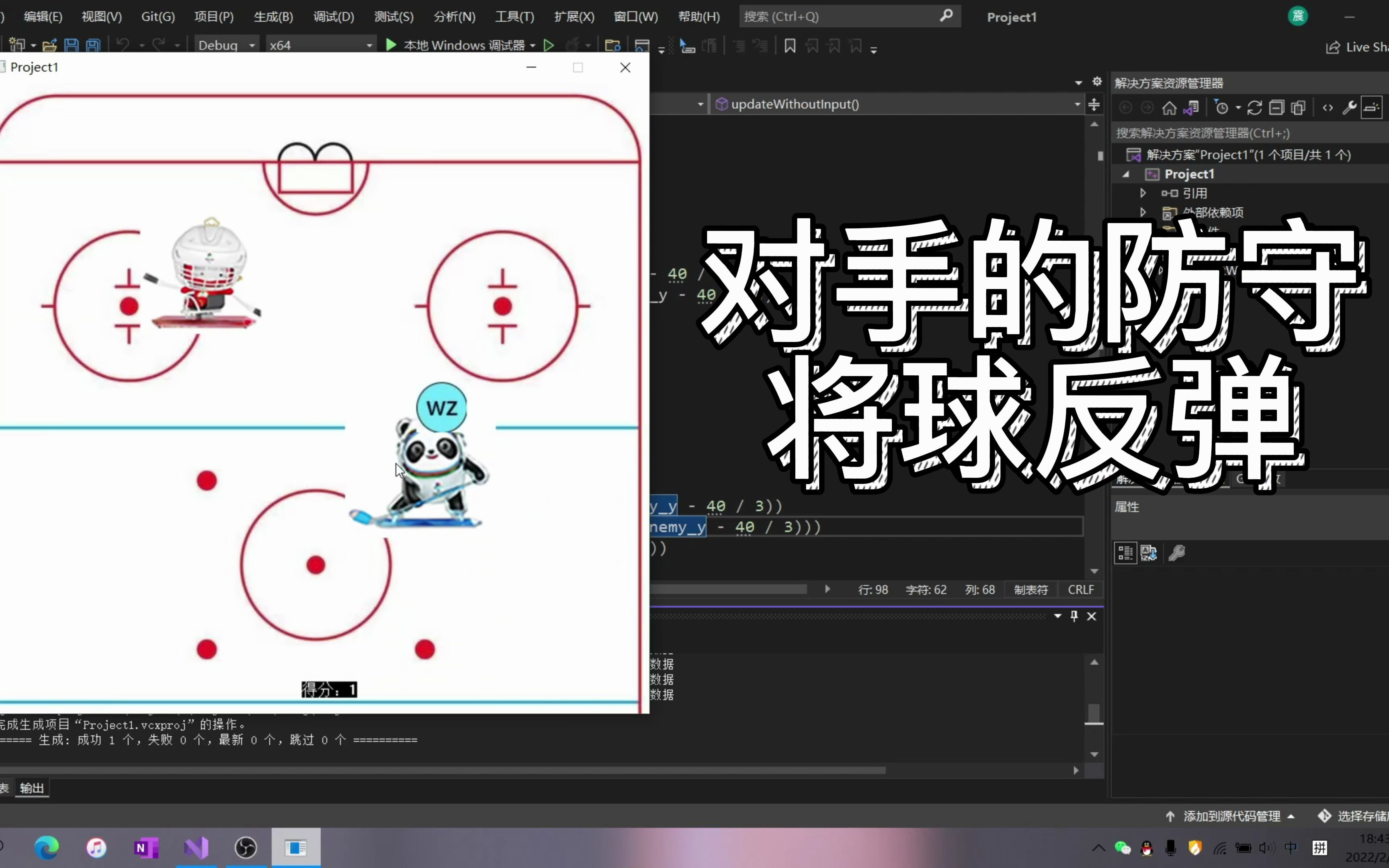Open the Output panel window position dropdown arrow
Screen dimensions: 1389x868
(x=1057, y=616)
